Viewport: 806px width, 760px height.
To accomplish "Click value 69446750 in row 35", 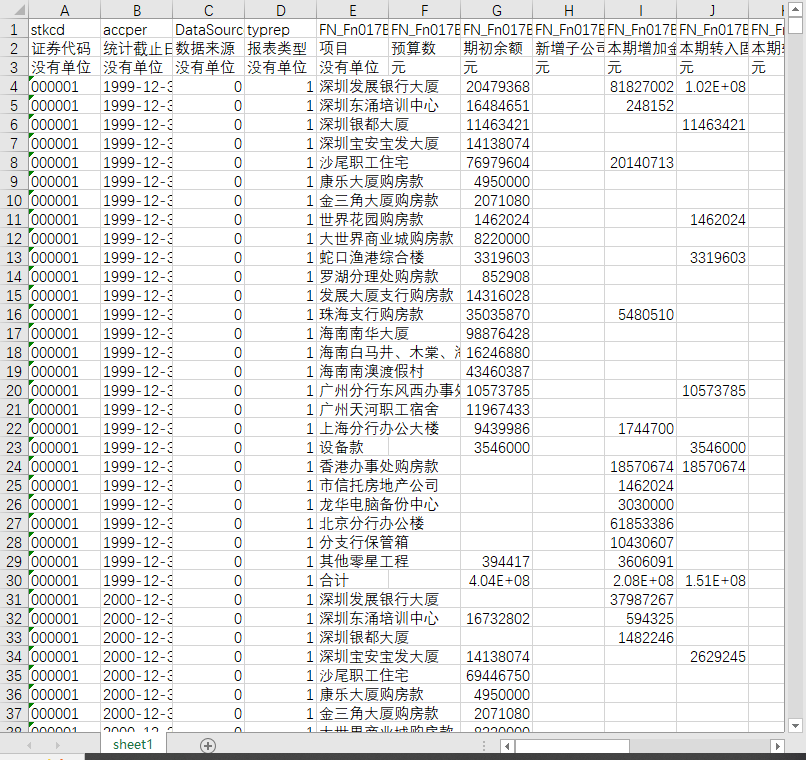I will pyautogui.click(x=496, y=676).
